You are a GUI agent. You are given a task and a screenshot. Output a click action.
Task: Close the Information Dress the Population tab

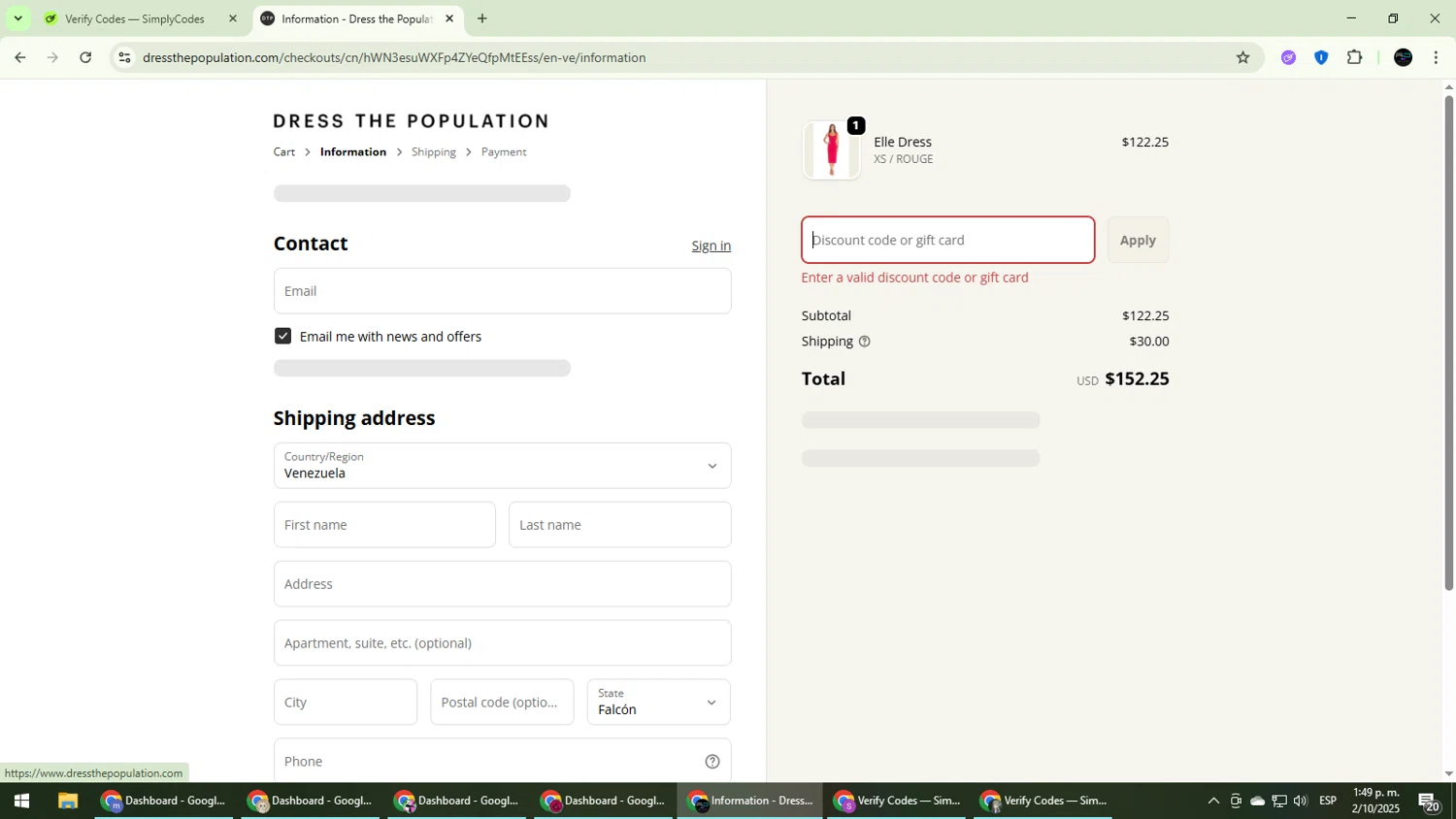(x=449, y=18)
